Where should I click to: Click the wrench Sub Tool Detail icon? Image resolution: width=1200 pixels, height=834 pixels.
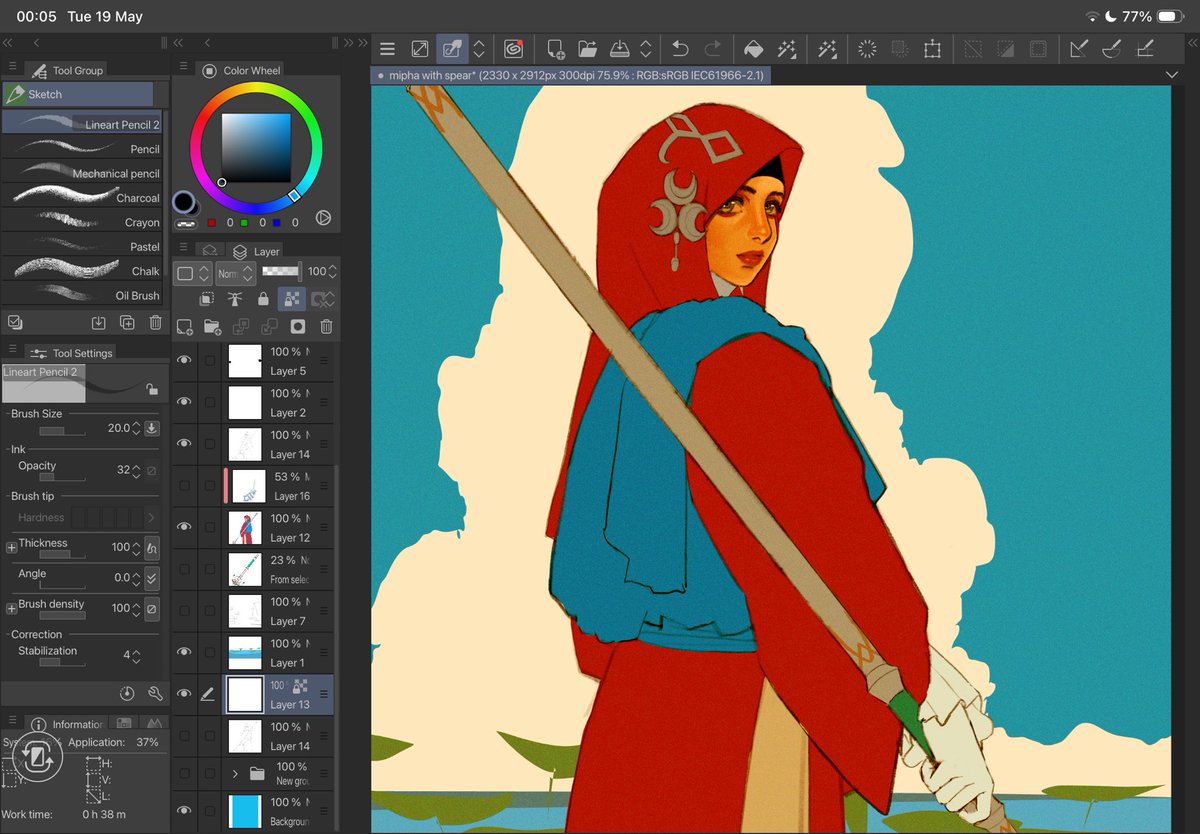[x=155, y=693]
